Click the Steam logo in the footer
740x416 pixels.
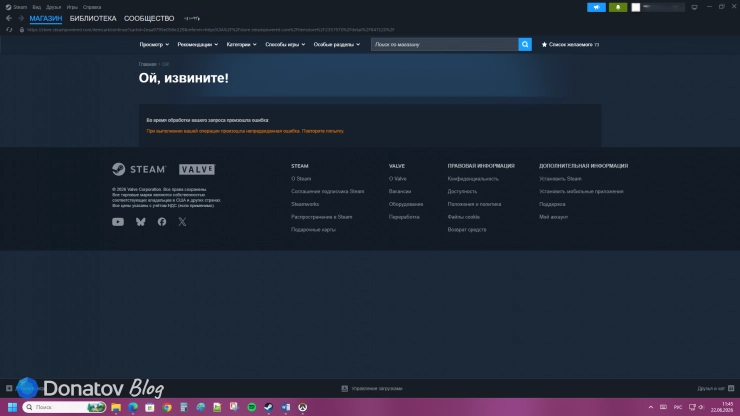pyautogui.click(x=139, y=169)
